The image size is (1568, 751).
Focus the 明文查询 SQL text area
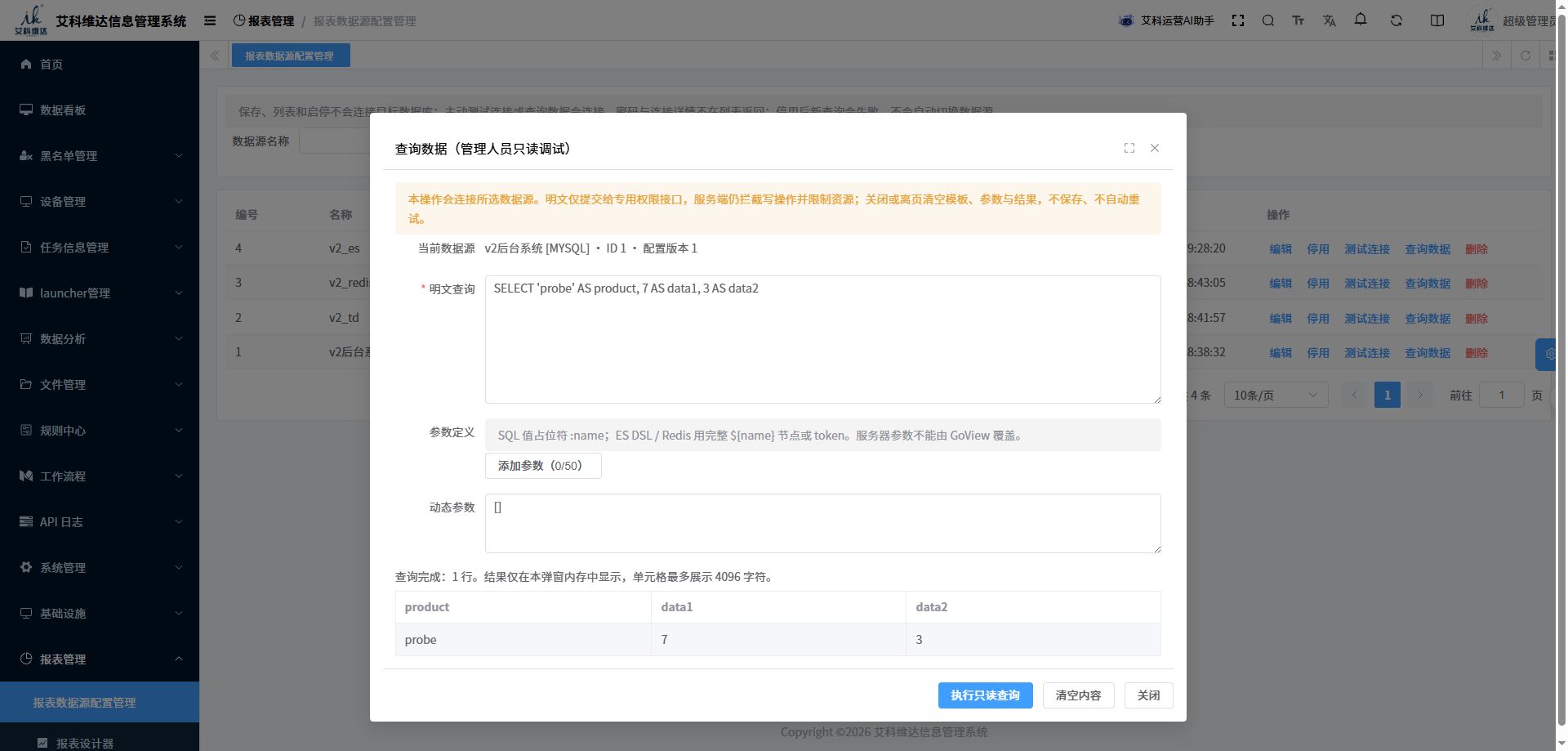pyautogui.click(x=822, y=339)
